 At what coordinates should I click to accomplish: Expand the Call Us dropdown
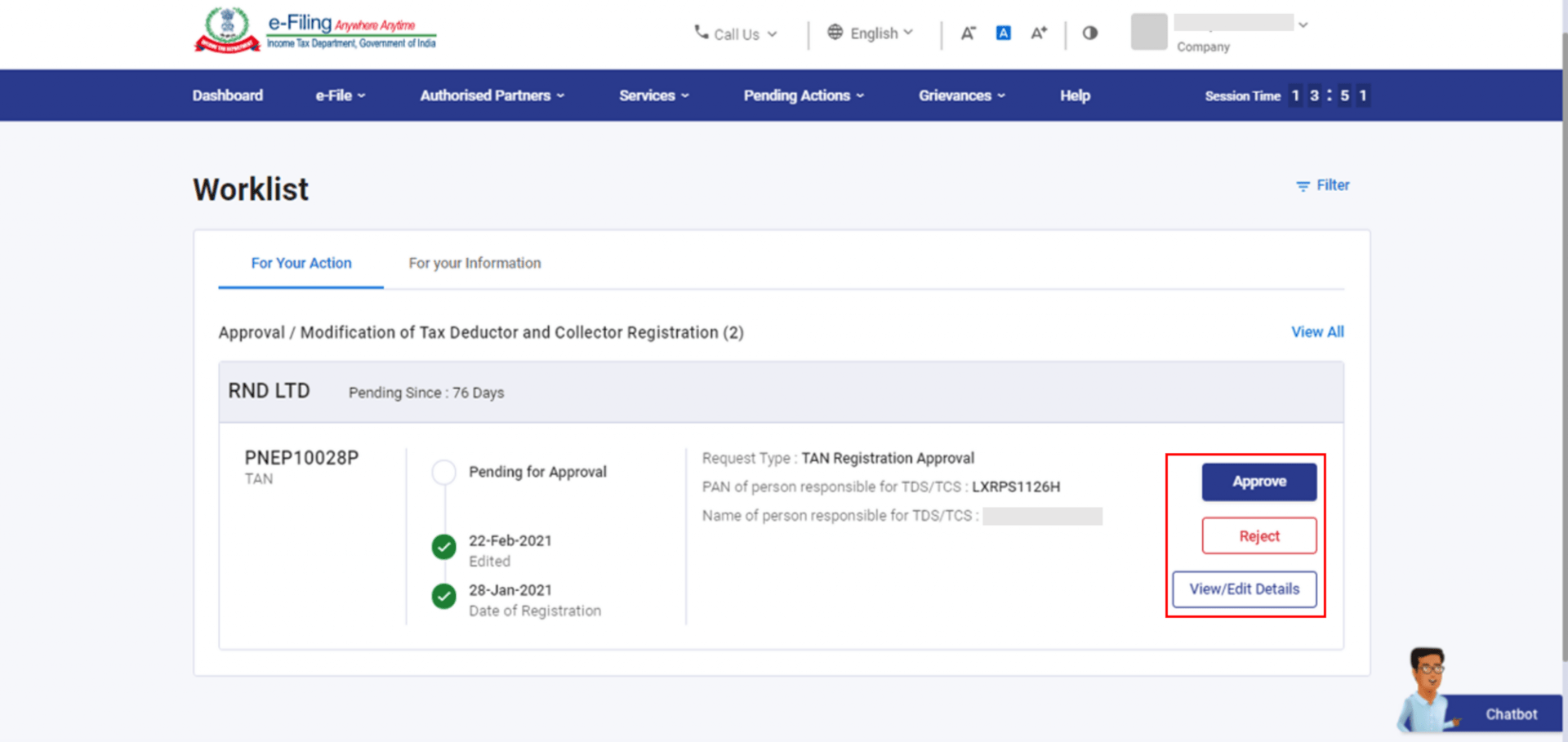(x=736, y=33)
